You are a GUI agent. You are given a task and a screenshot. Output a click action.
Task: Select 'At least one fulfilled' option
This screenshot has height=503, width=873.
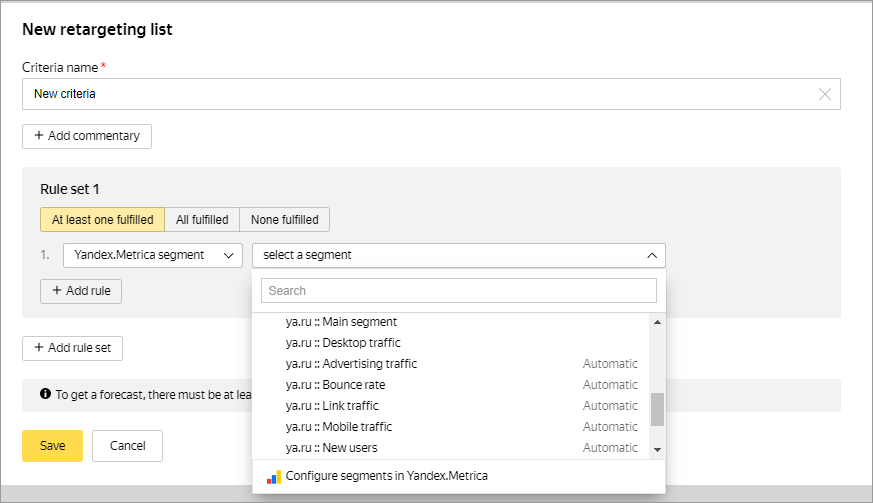coord(102,220)
